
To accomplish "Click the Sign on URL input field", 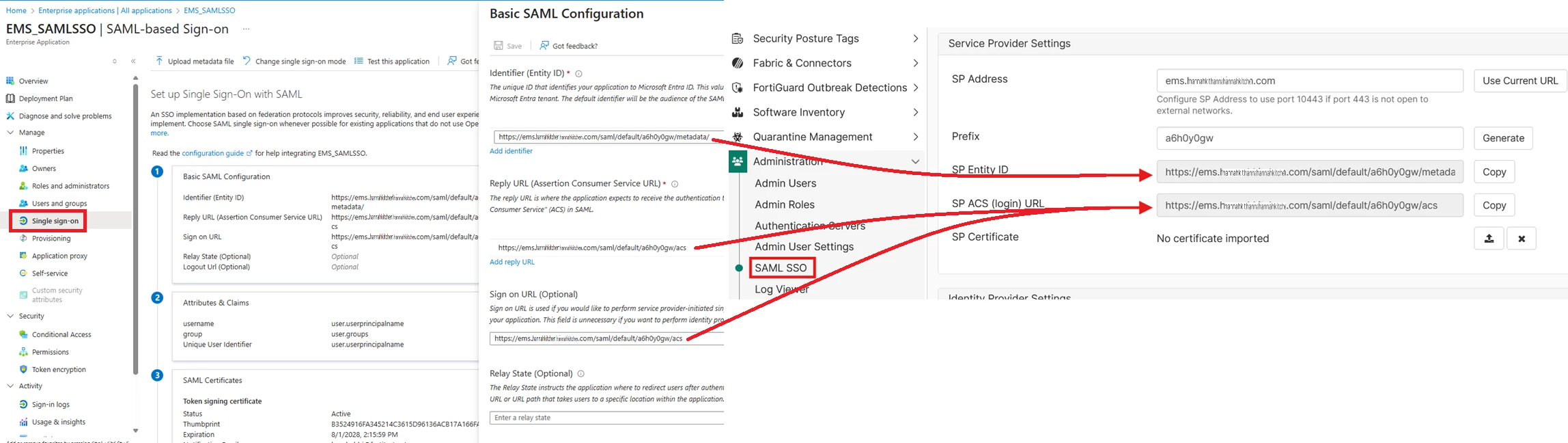I will [x=606, y=338].
